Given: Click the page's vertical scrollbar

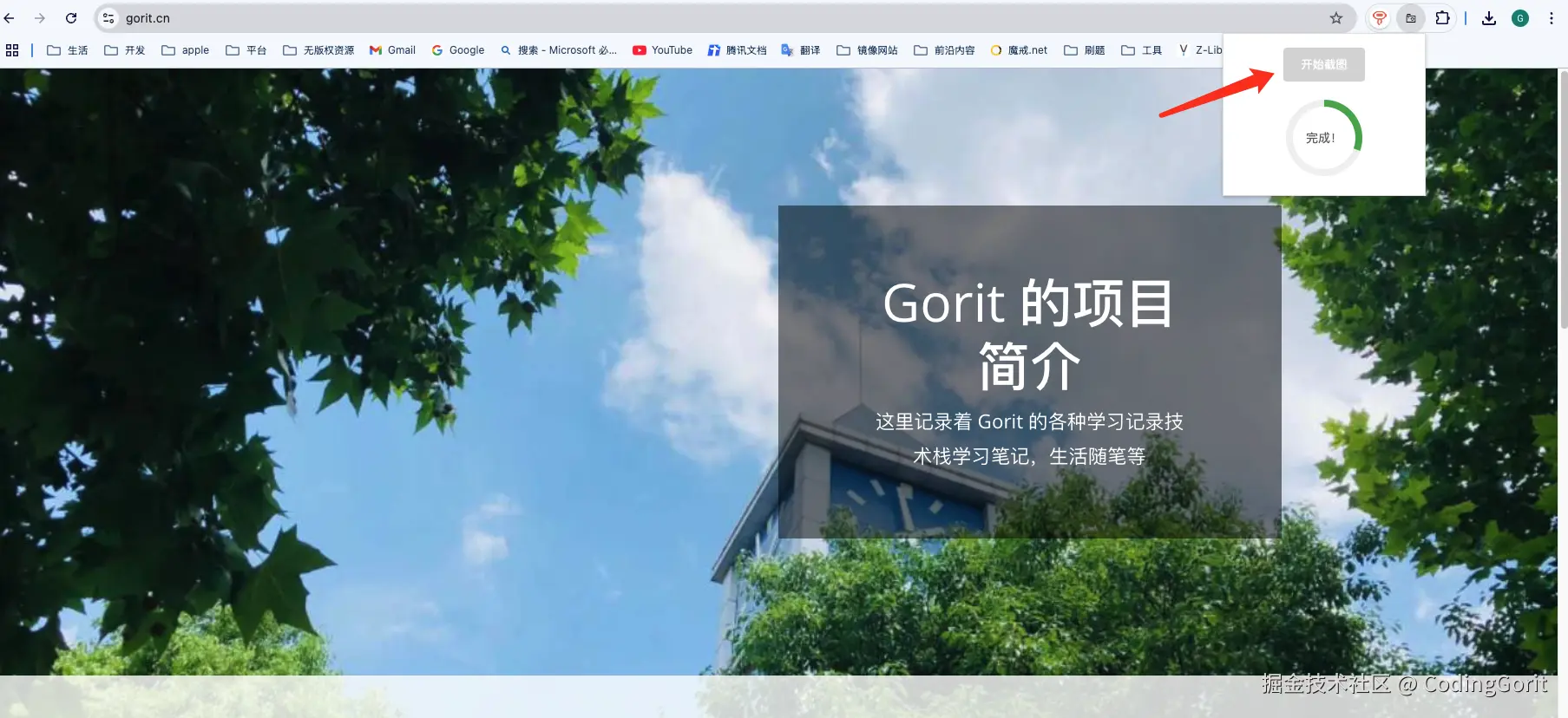Looking at the screenshot, I should pyautogui.click(x=1564, y=199).
